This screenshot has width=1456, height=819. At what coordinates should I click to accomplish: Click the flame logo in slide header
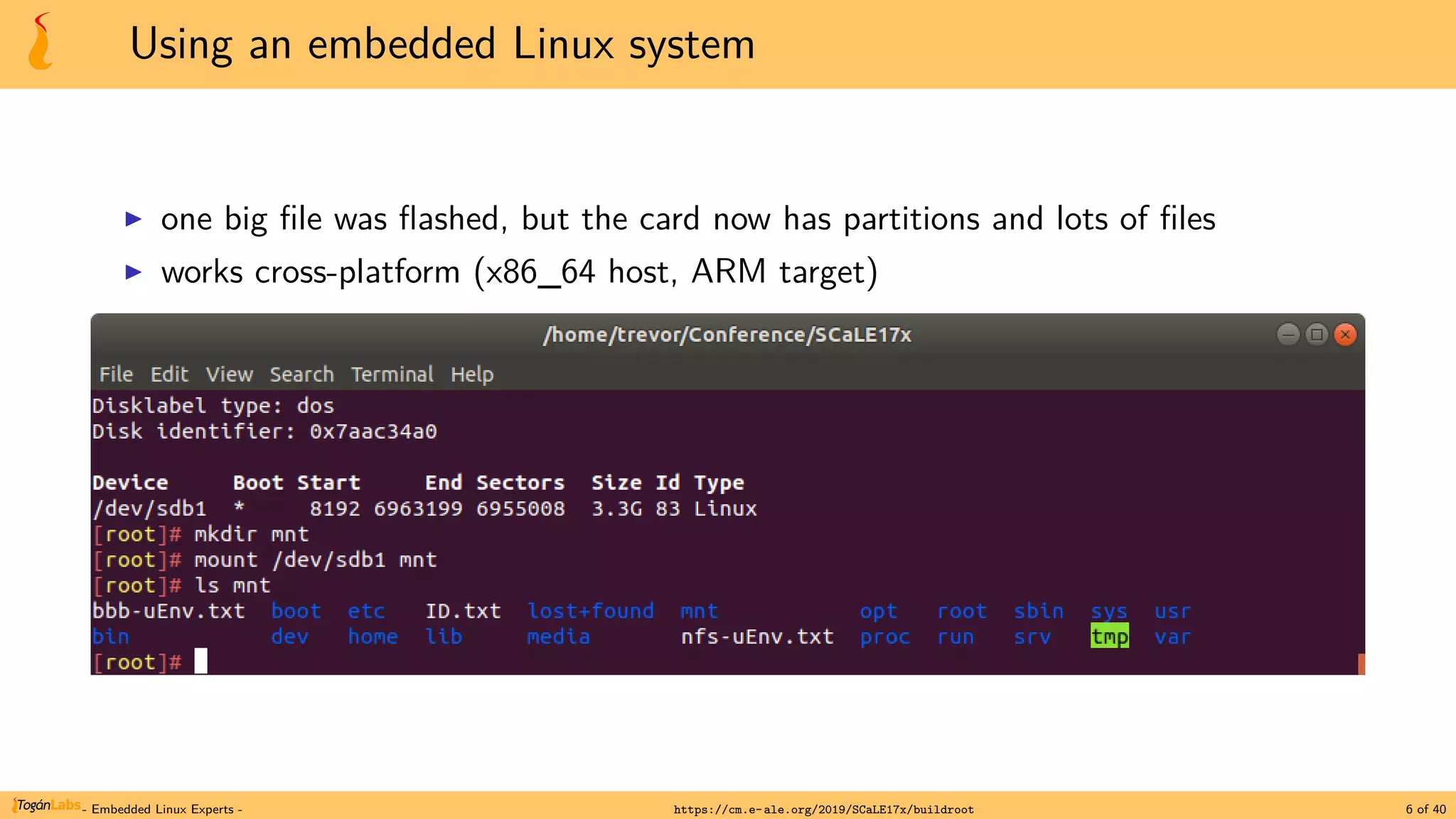click(x=41, y=41)
